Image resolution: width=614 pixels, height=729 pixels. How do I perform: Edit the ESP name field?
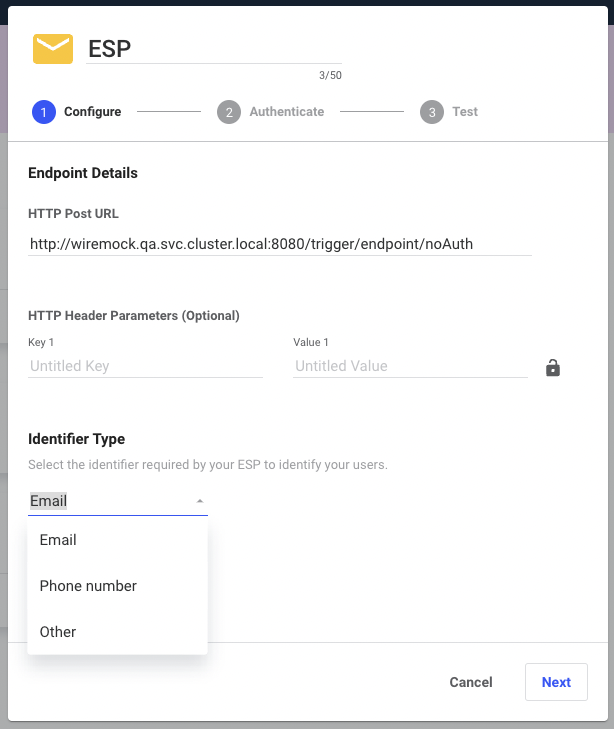214,49
